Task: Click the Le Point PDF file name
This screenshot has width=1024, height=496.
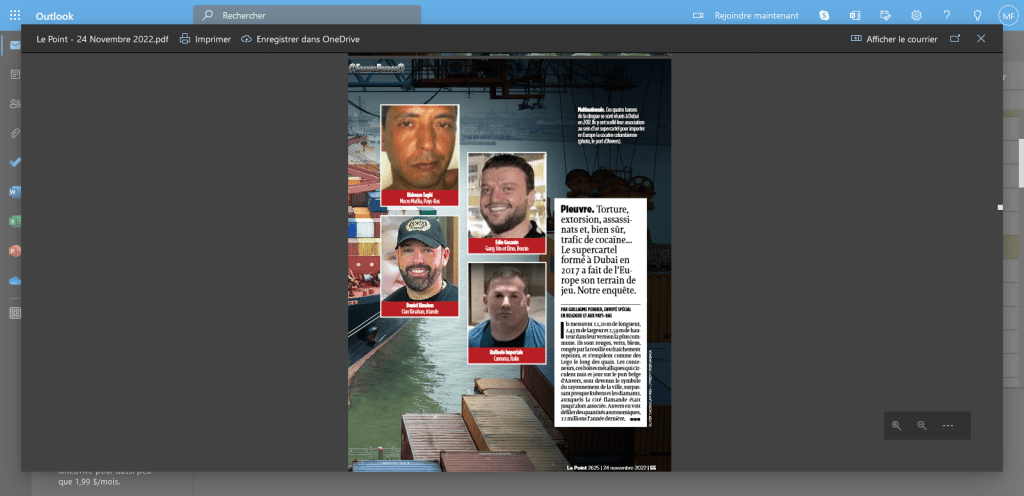Action: (x=102, y=39)
